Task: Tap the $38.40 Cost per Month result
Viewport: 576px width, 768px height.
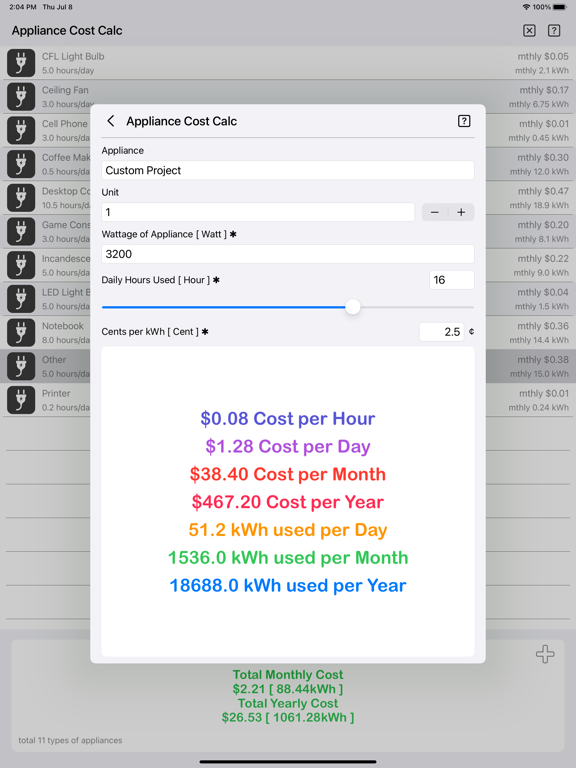Action: click(288, 474)
